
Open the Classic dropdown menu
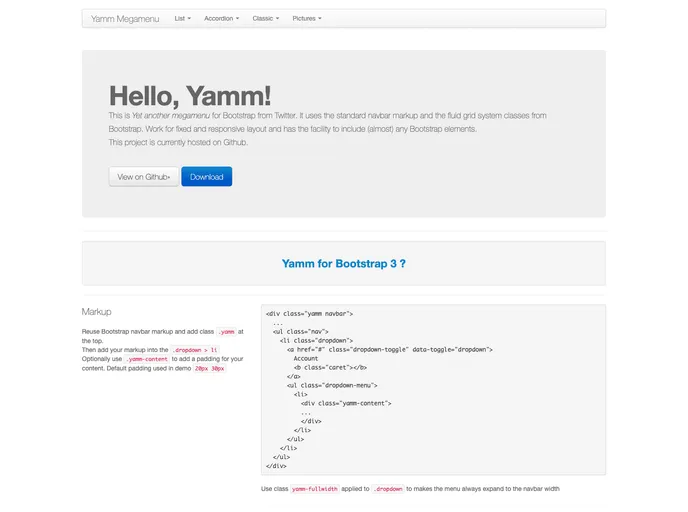265,18
